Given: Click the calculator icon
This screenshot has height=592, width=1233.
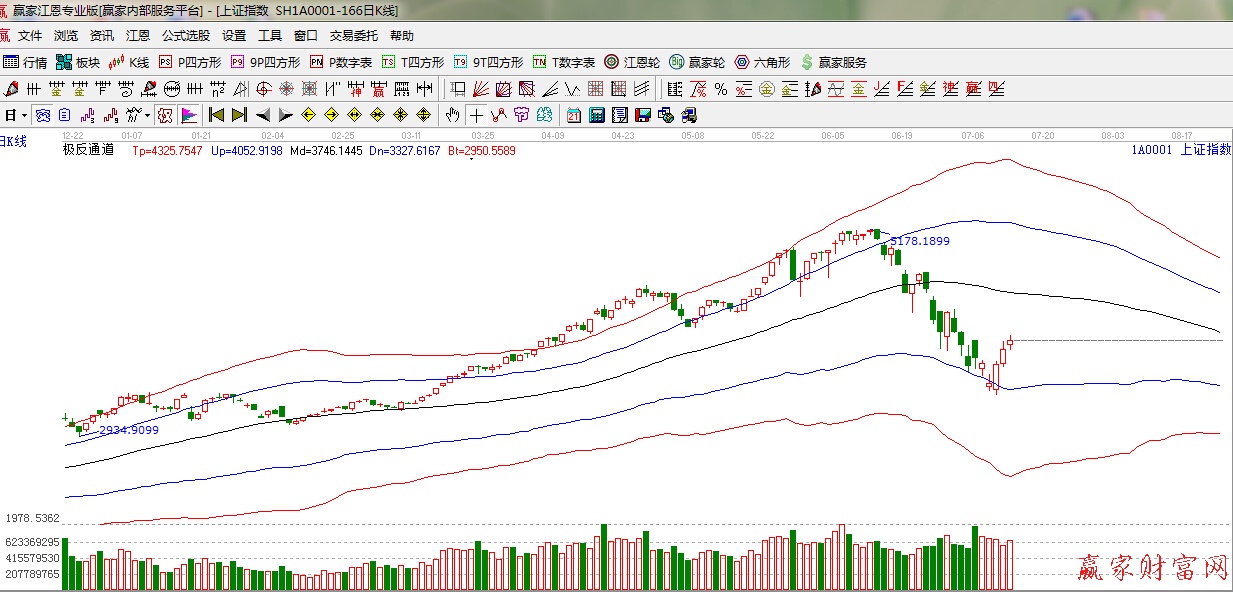Looking at the screenshot, I should [596, 114].
